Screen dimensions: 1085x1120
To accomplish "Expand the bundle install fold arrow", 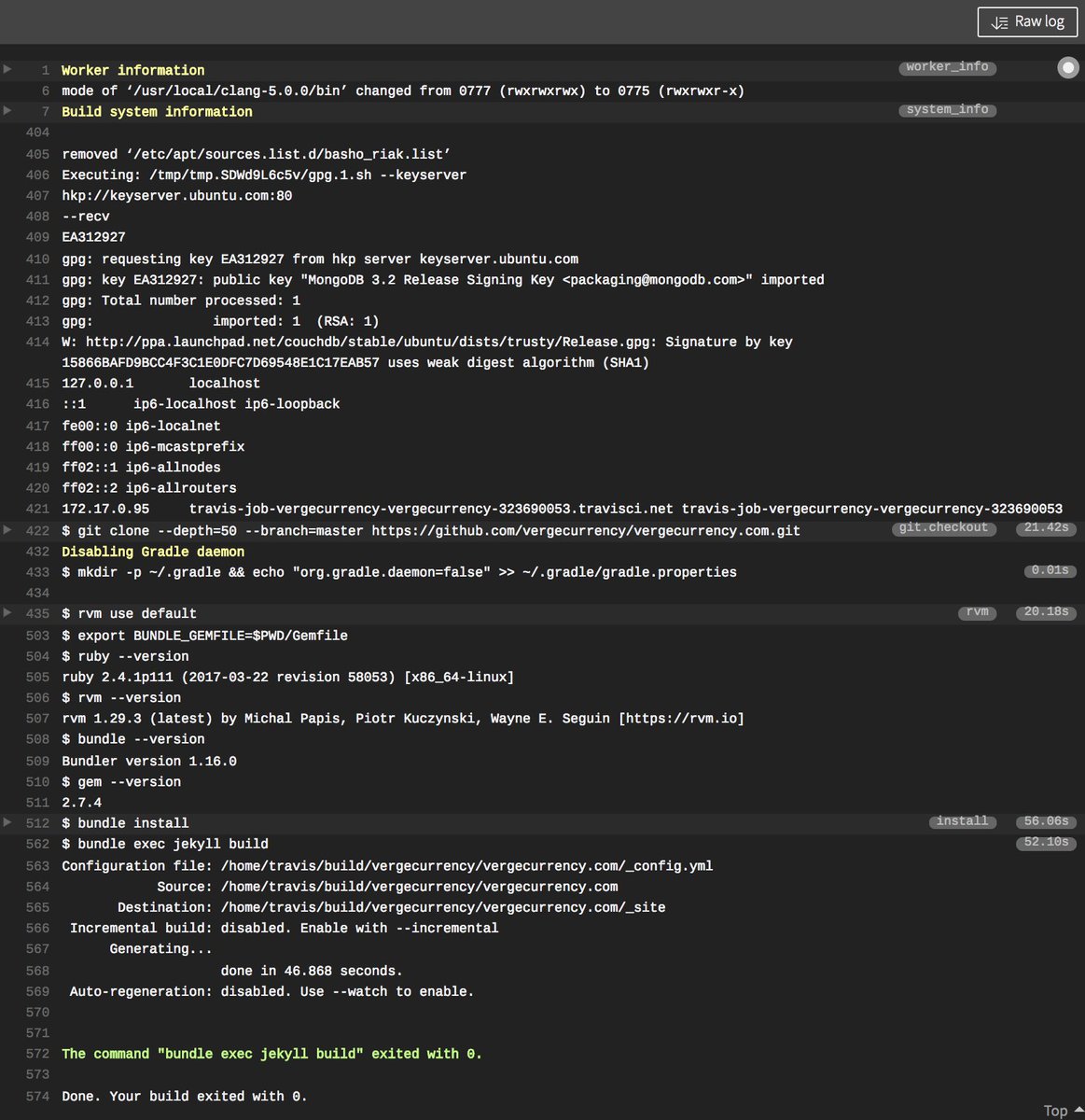I will click(x=7, y=821).
